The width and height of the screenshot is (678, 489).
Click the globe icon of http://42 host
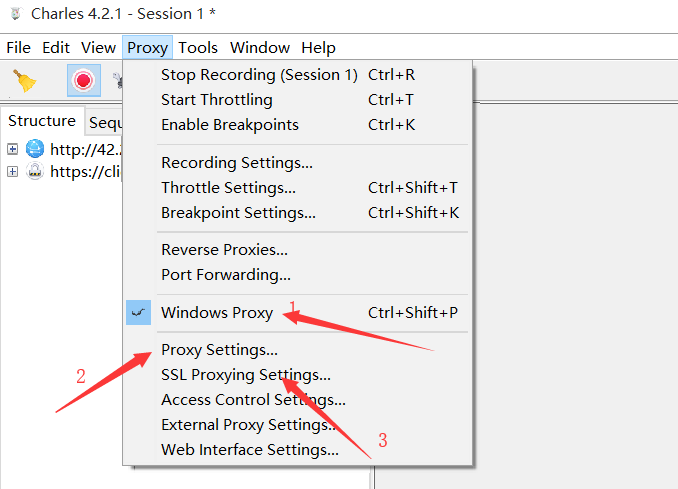[x=35, y=149]
